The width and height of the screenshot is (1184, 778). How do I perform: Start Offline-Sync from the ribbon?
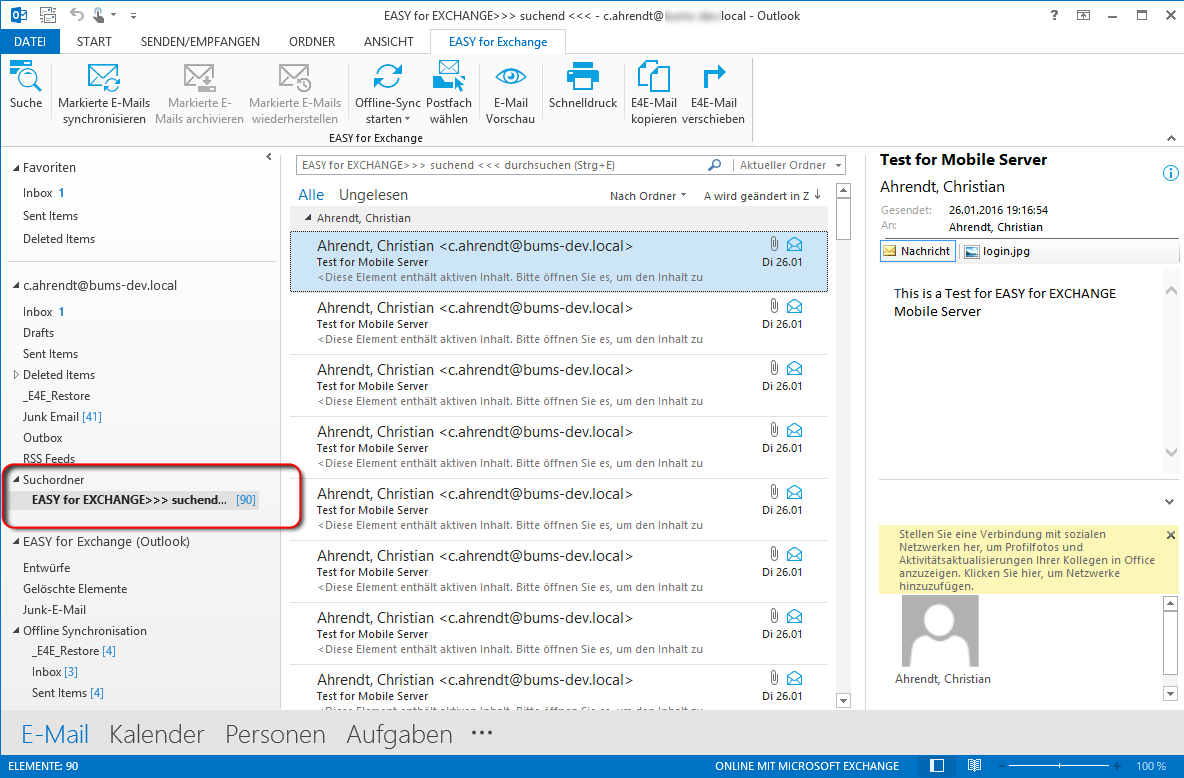click(387, 93)
